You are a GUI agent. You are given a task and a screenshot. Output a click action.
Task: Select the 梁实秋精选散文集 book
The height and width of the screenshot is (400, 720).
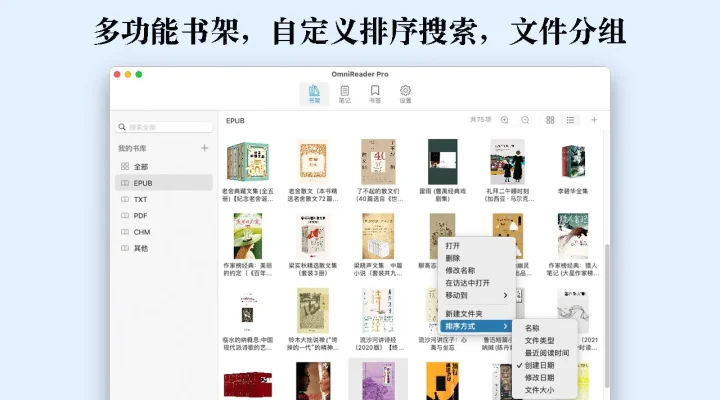point(313,245)
